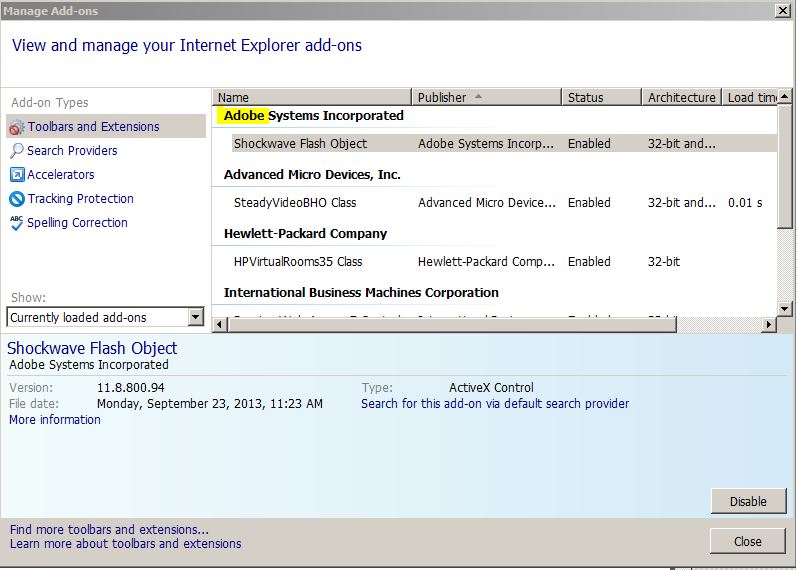Viewport: 796px width, 570px height.
Task: Sort list by the Publisher column header
Action: coord(486,97)
